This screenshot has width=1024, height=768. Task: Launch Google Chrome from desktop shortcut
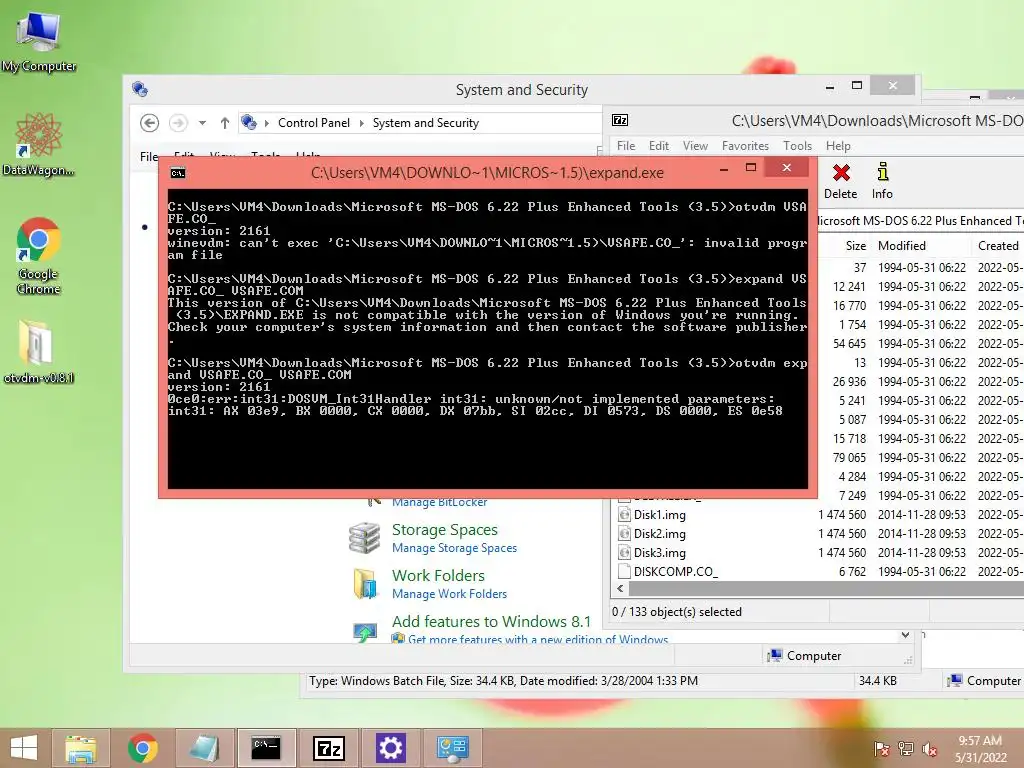[x=39, y=255]
